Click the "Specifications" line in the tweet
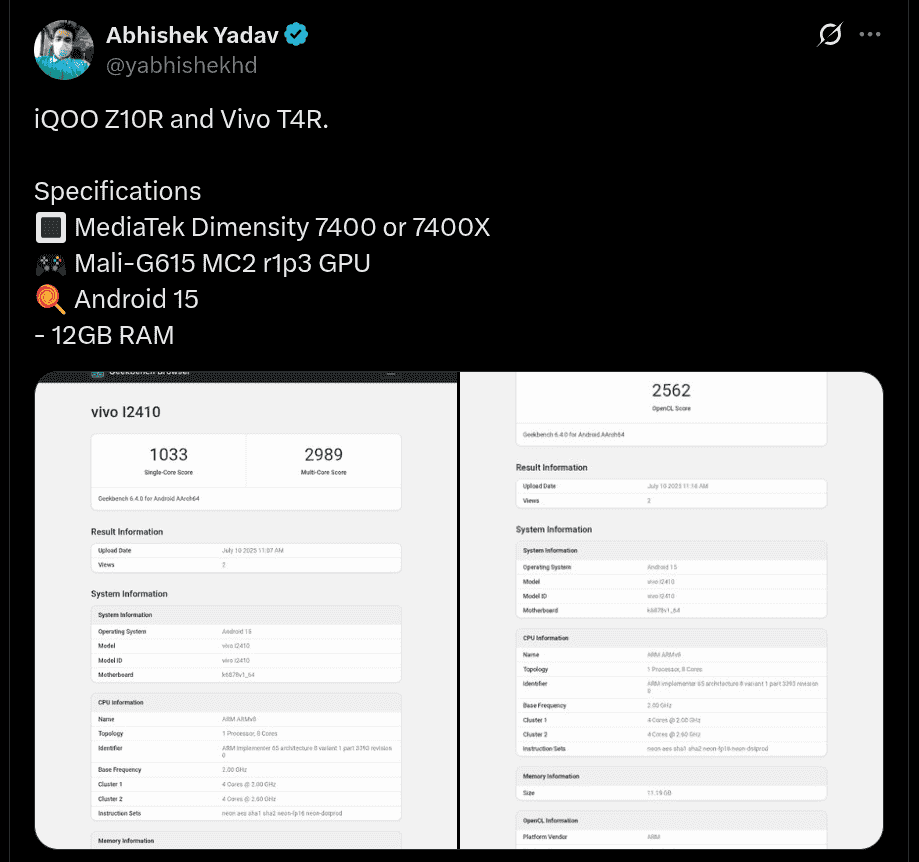 click(x=118, y=191)
